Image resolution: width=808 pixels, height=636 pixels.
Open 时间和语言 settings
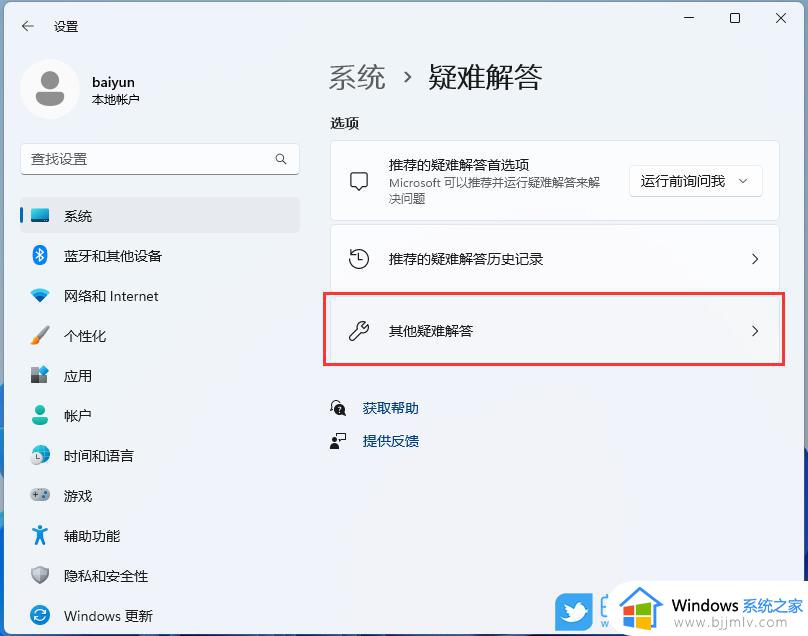click(160, 456)
